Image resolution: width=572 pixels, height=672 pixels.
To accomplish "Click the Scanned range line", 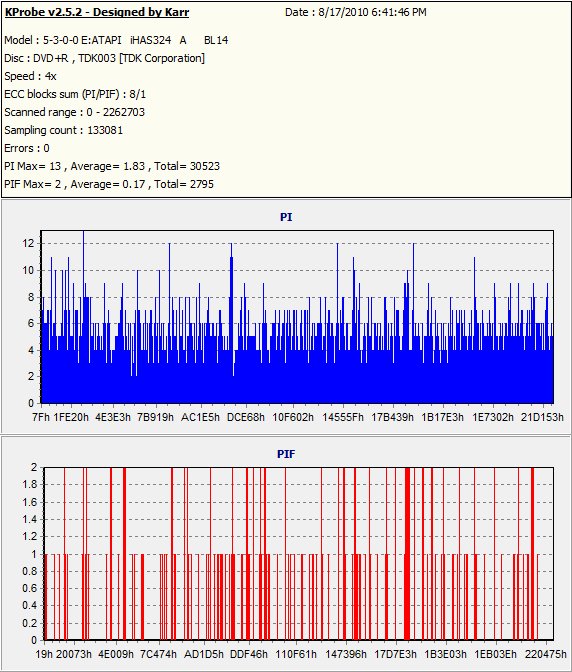I will (x=75, y=112).
